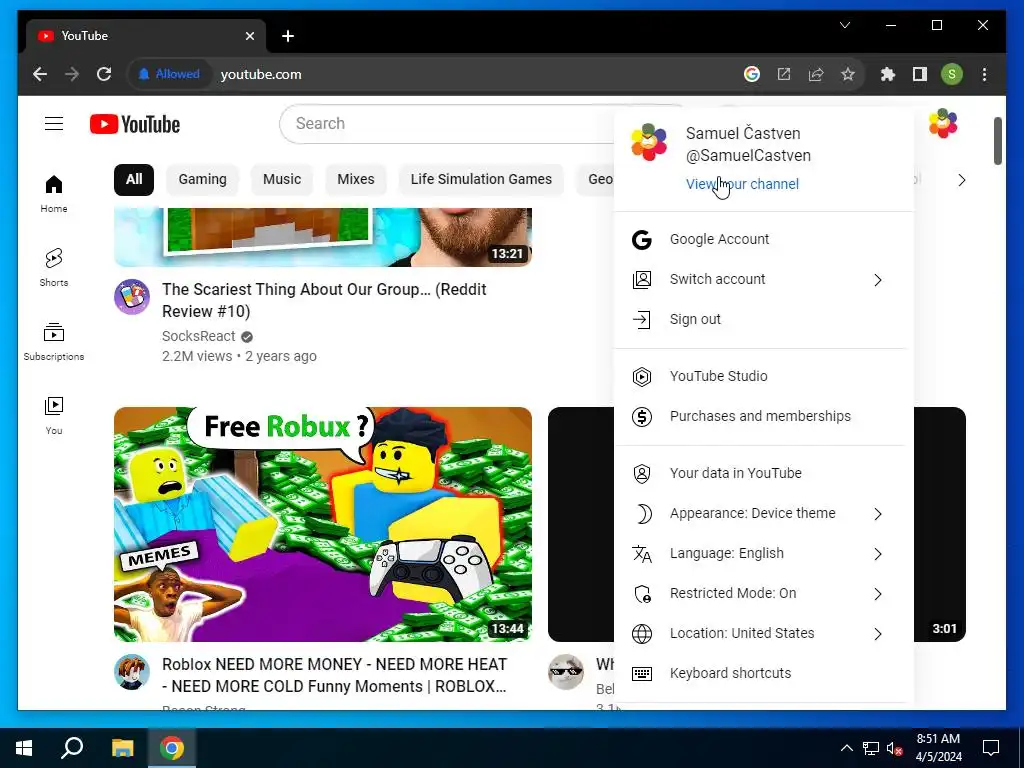Viewport: 1024px width, 768px height.
Task: Click the YouTube Studio hexagon icon
Action: (x=642, y=377)
